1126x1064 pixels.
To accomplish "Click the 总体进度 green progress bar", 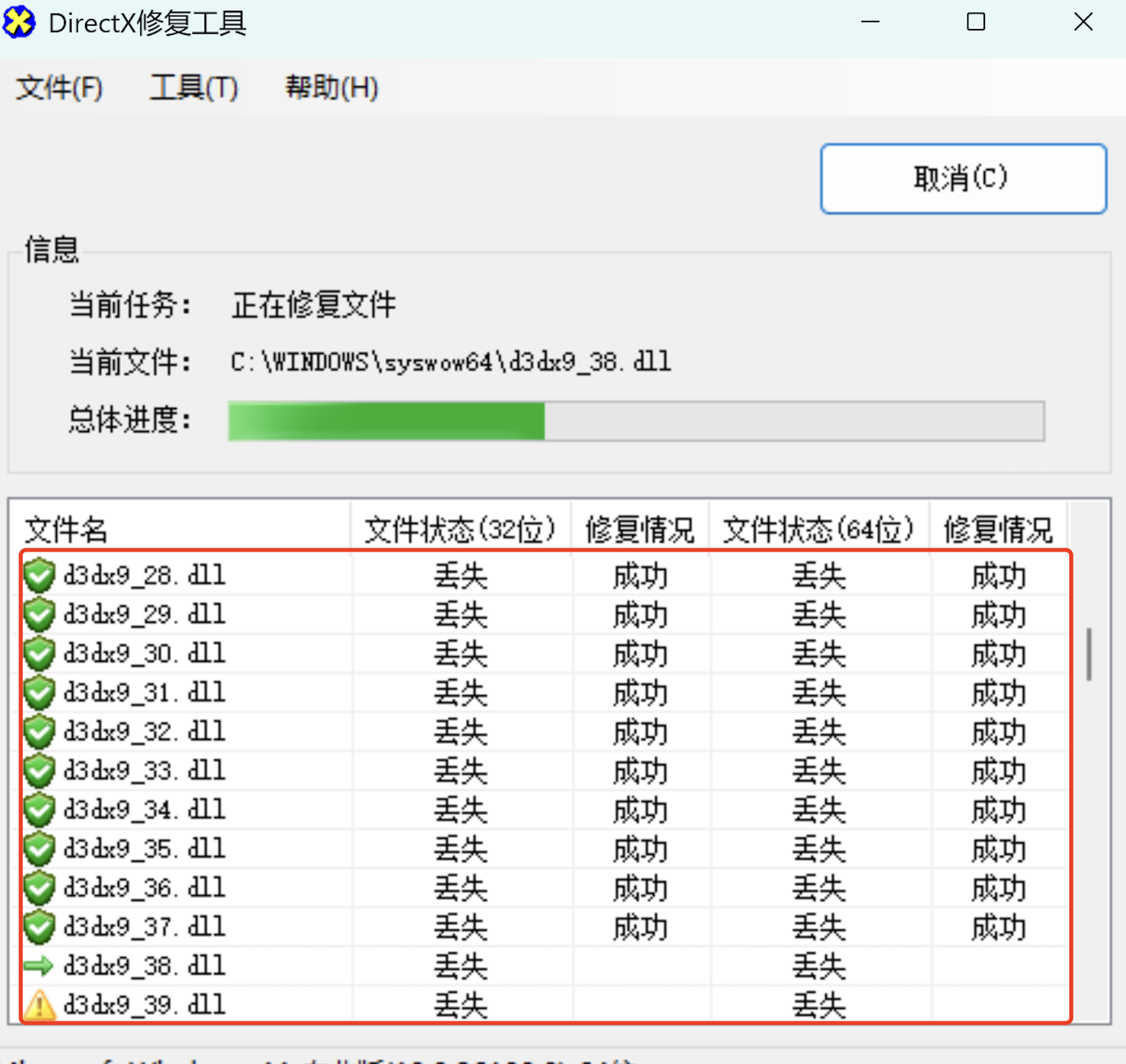I will 636,421.
